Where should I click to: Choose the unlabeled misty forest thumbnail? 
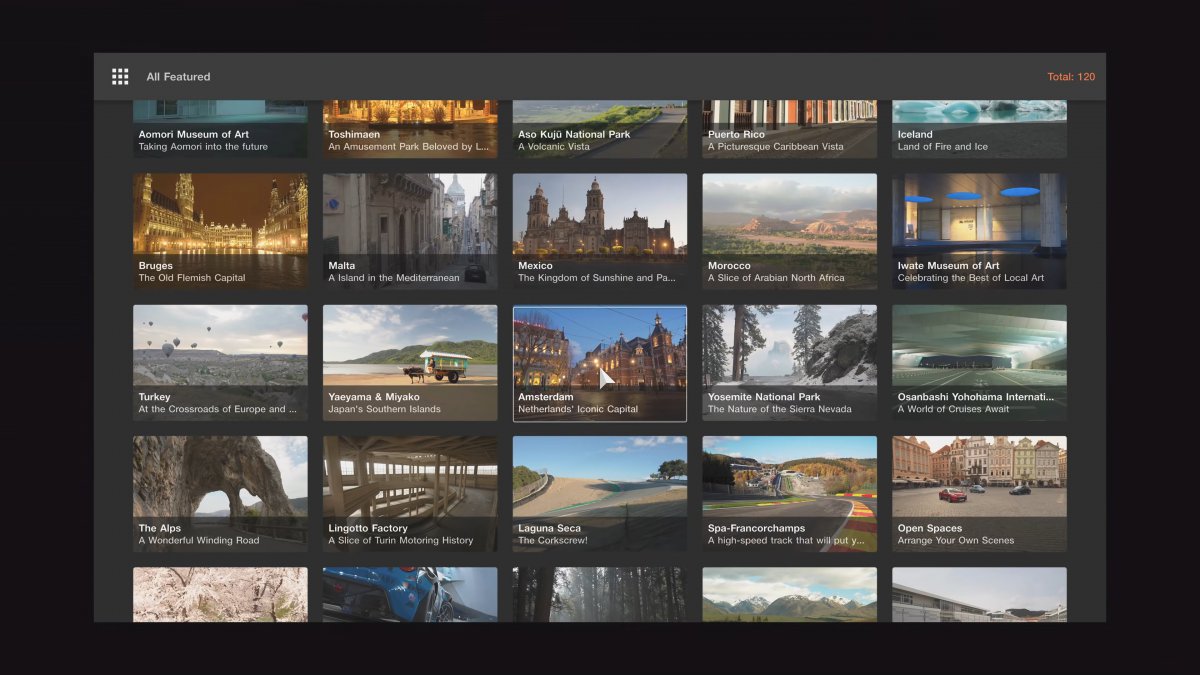coord(600,595)
